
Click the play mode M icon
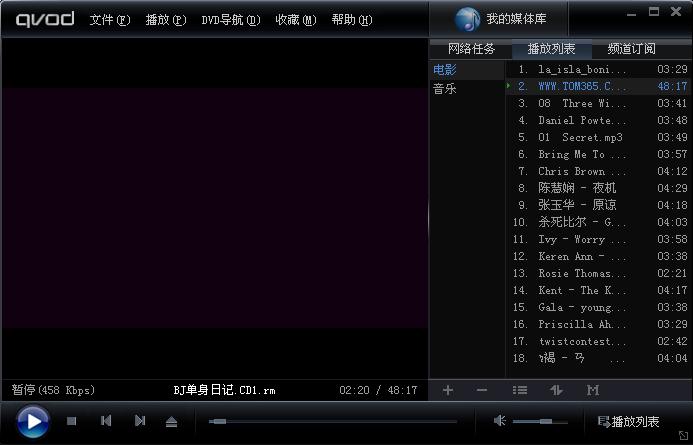593,390
